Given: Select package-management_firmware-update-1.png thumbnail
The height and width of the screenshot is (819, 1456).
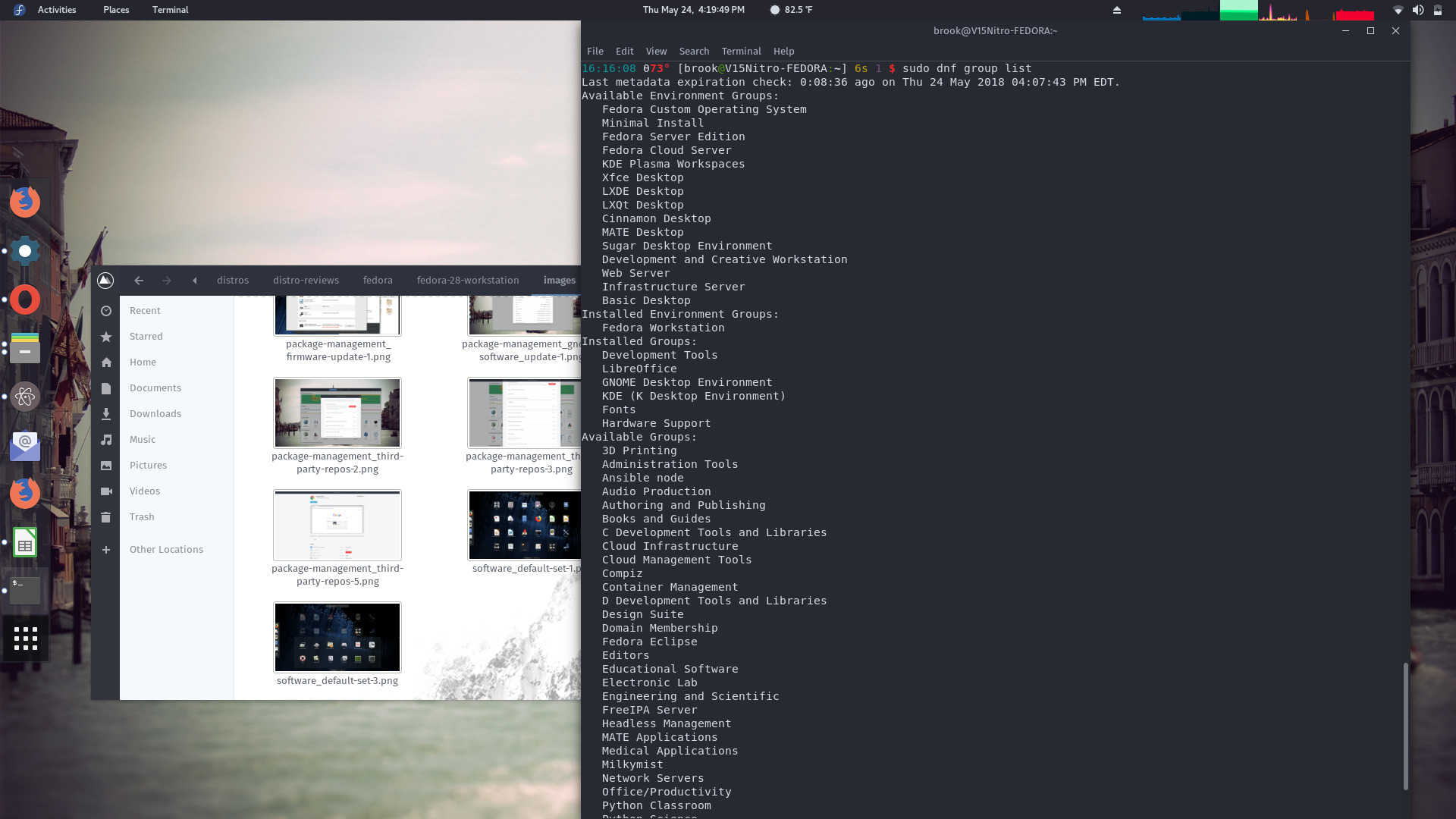Looking at the screenshot, I should tap(337, 315).
